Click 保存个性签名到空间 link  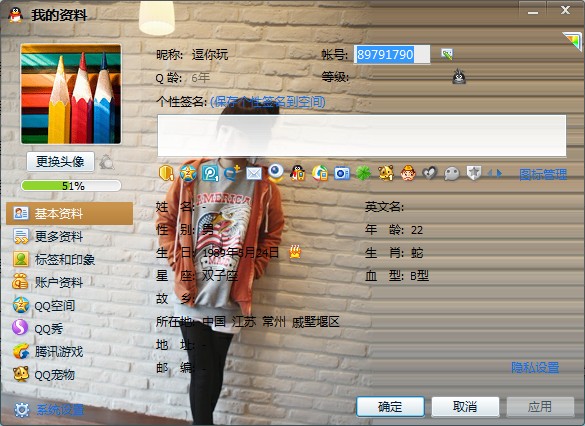[268, 101]
